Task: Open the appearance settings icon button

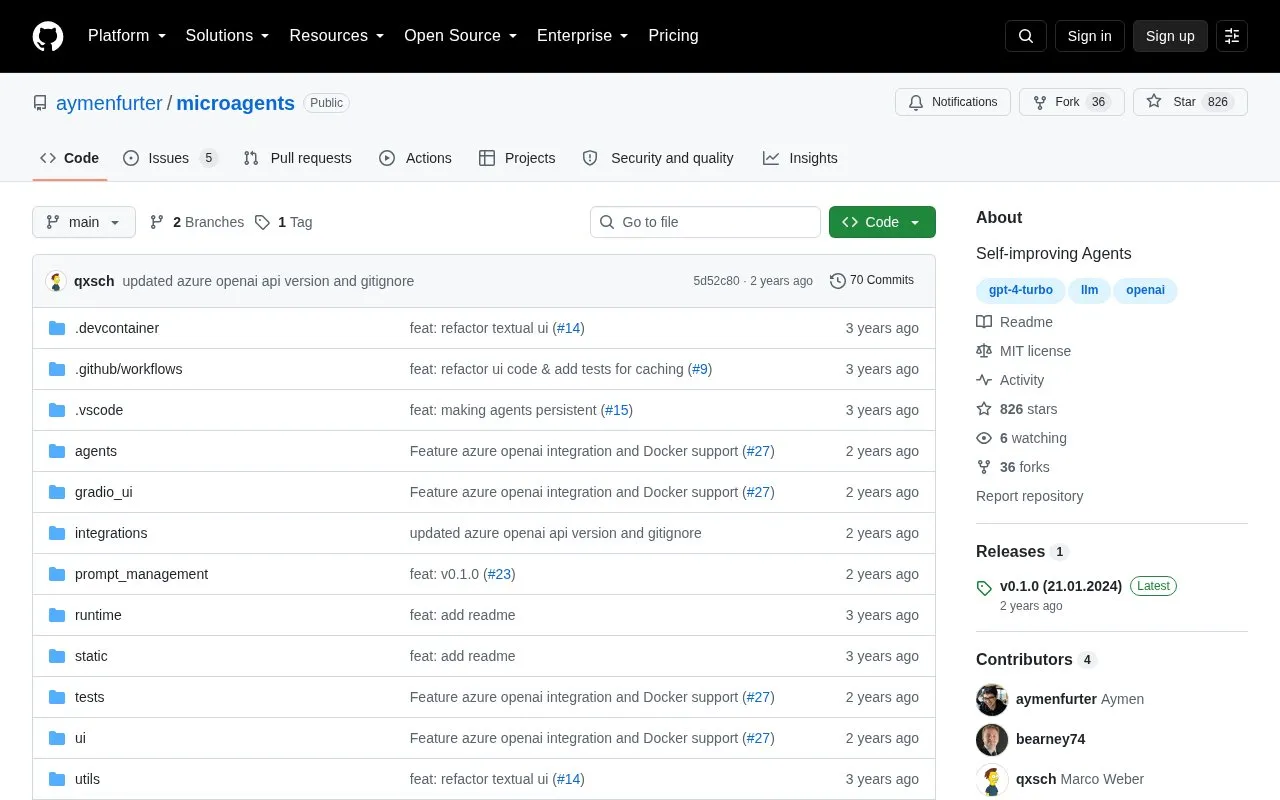Action: tap(1232, 36)
